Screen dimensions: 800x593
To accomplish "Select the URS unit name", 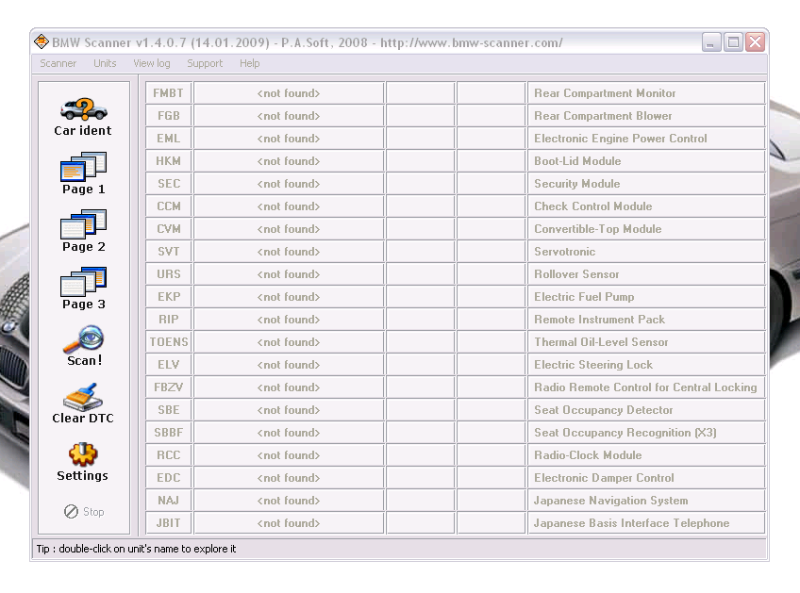I will click(x=168, y=274).
